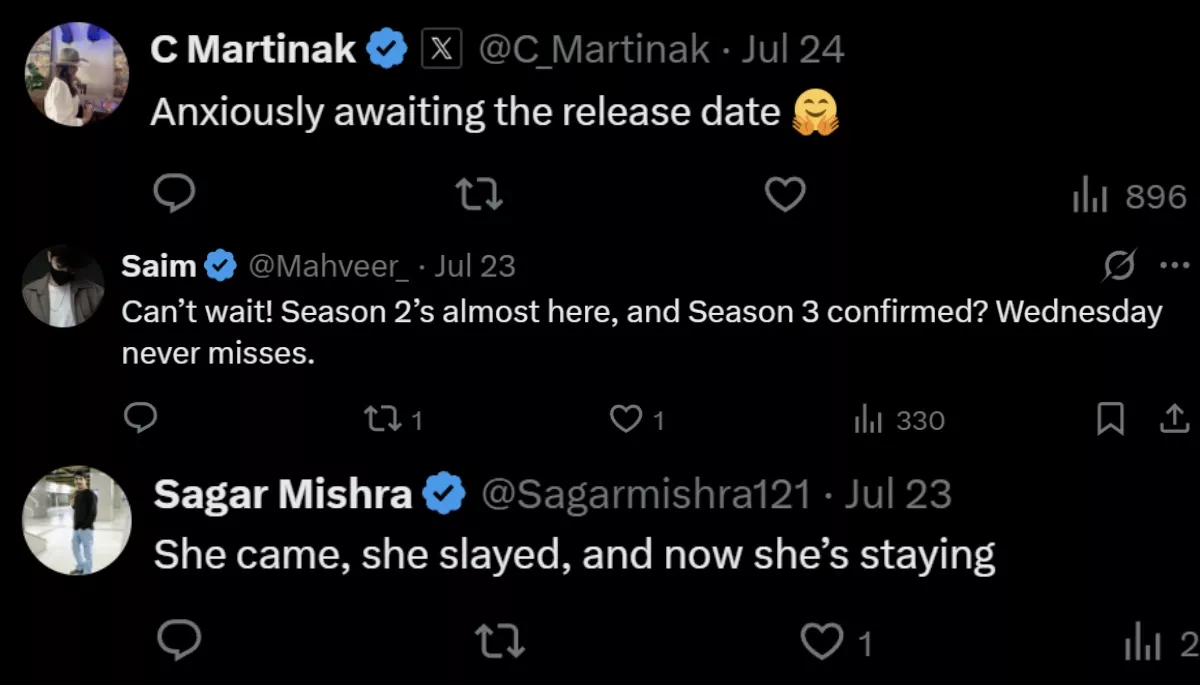Open more options menu on Saim's tweet

click(1172, 266)
